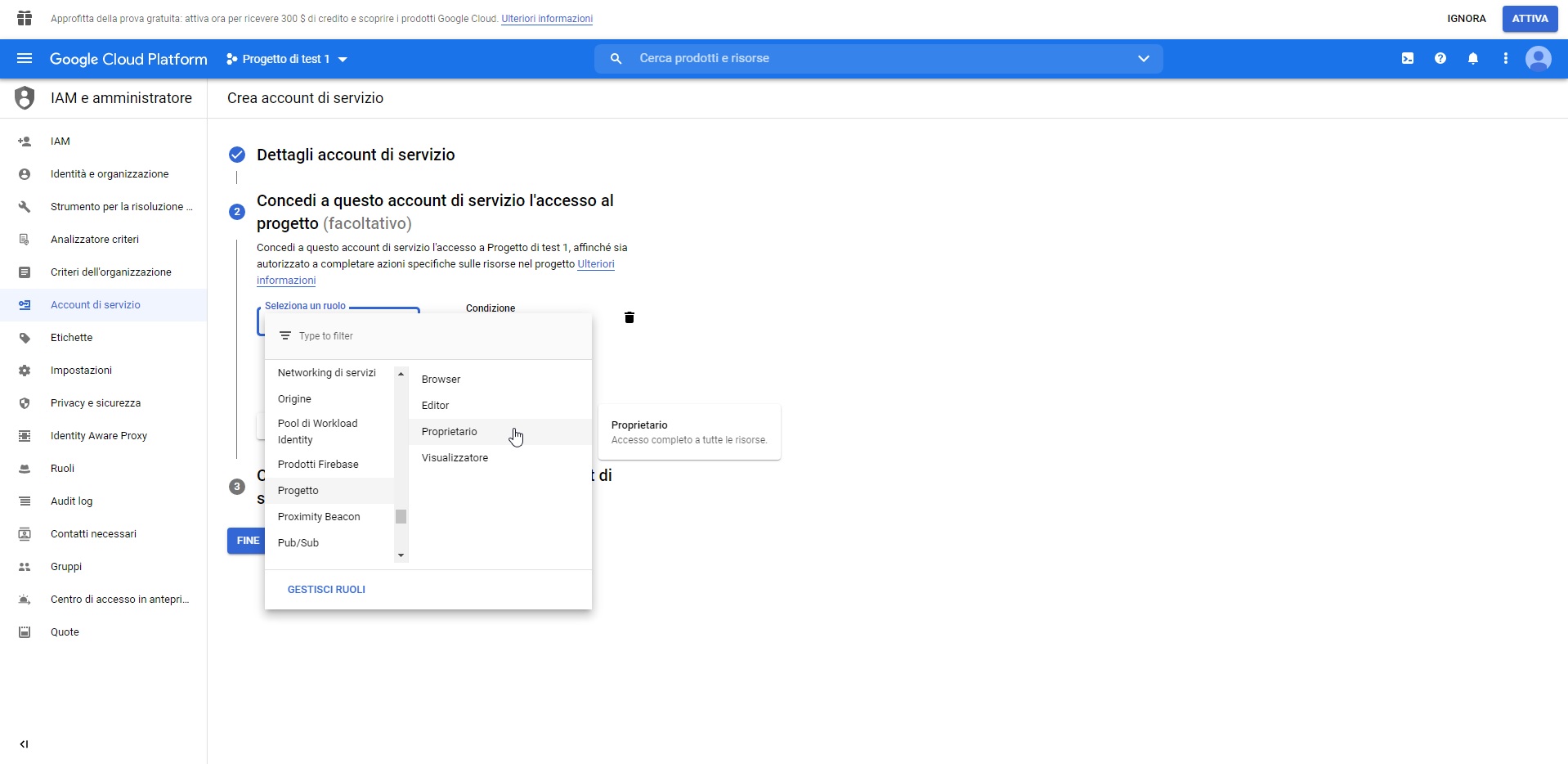Open Ulteriori informazioni link in banner
Screen dimensions: 1568x764
547,19
